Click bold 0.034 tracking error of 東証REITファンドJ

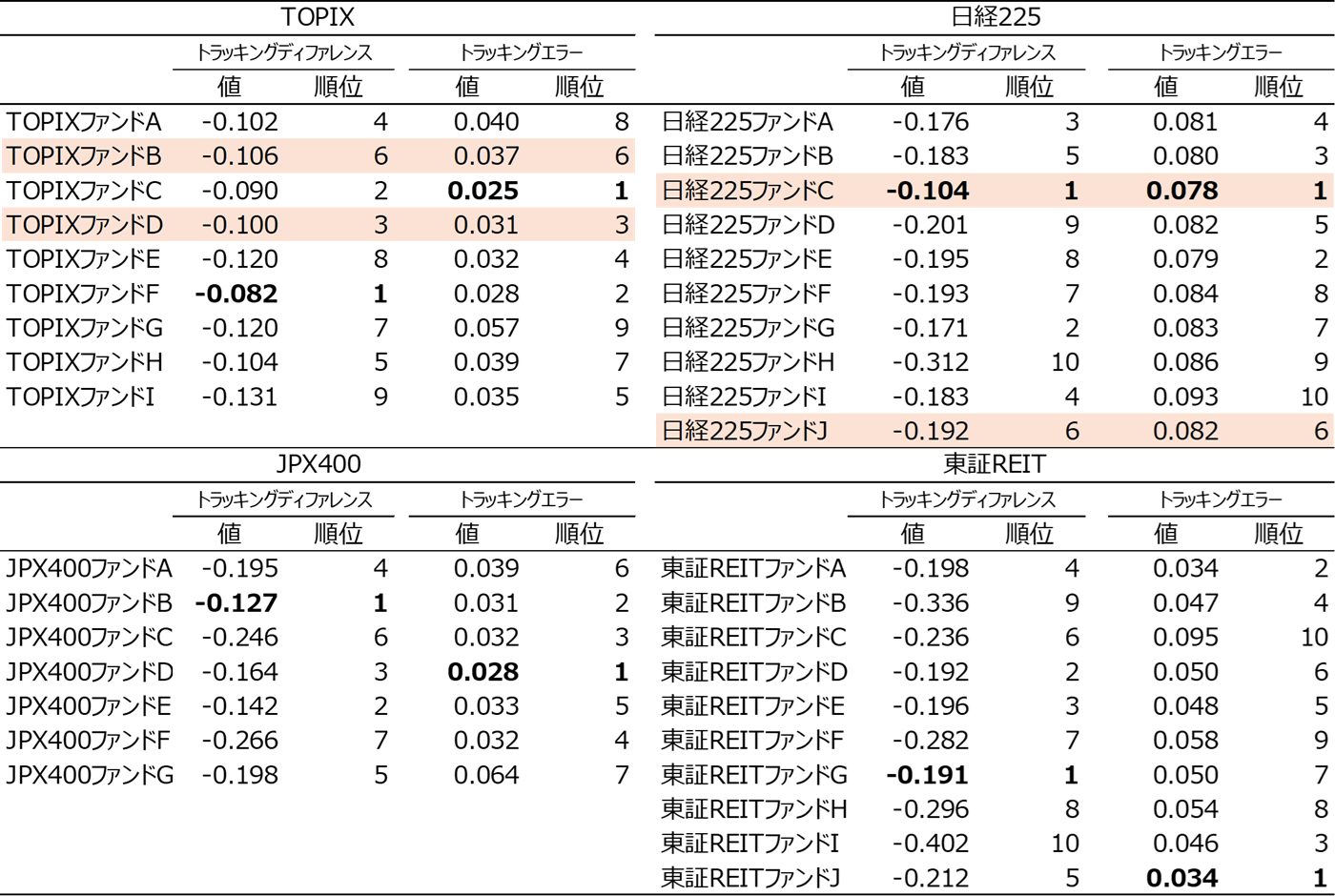tap(1182, 878)
